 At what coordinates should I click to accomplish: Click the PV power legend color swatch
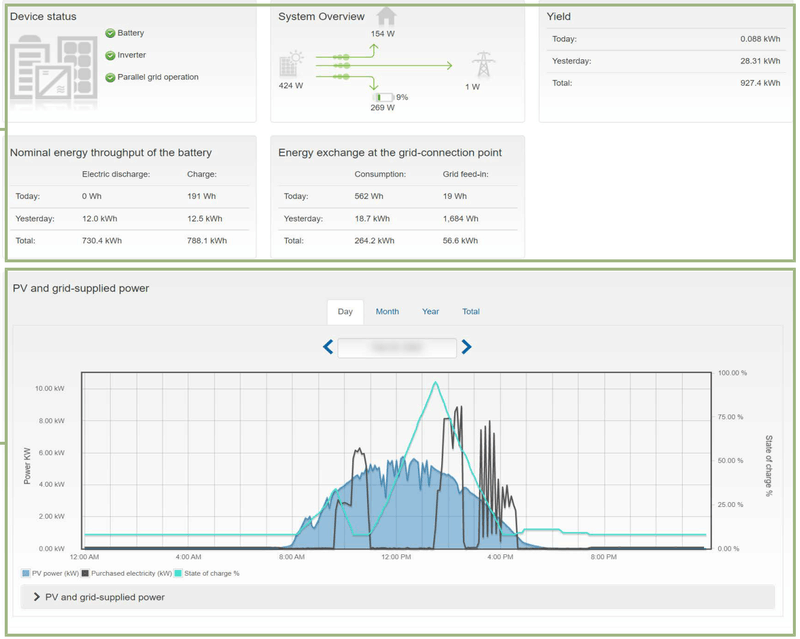point(26,573)
